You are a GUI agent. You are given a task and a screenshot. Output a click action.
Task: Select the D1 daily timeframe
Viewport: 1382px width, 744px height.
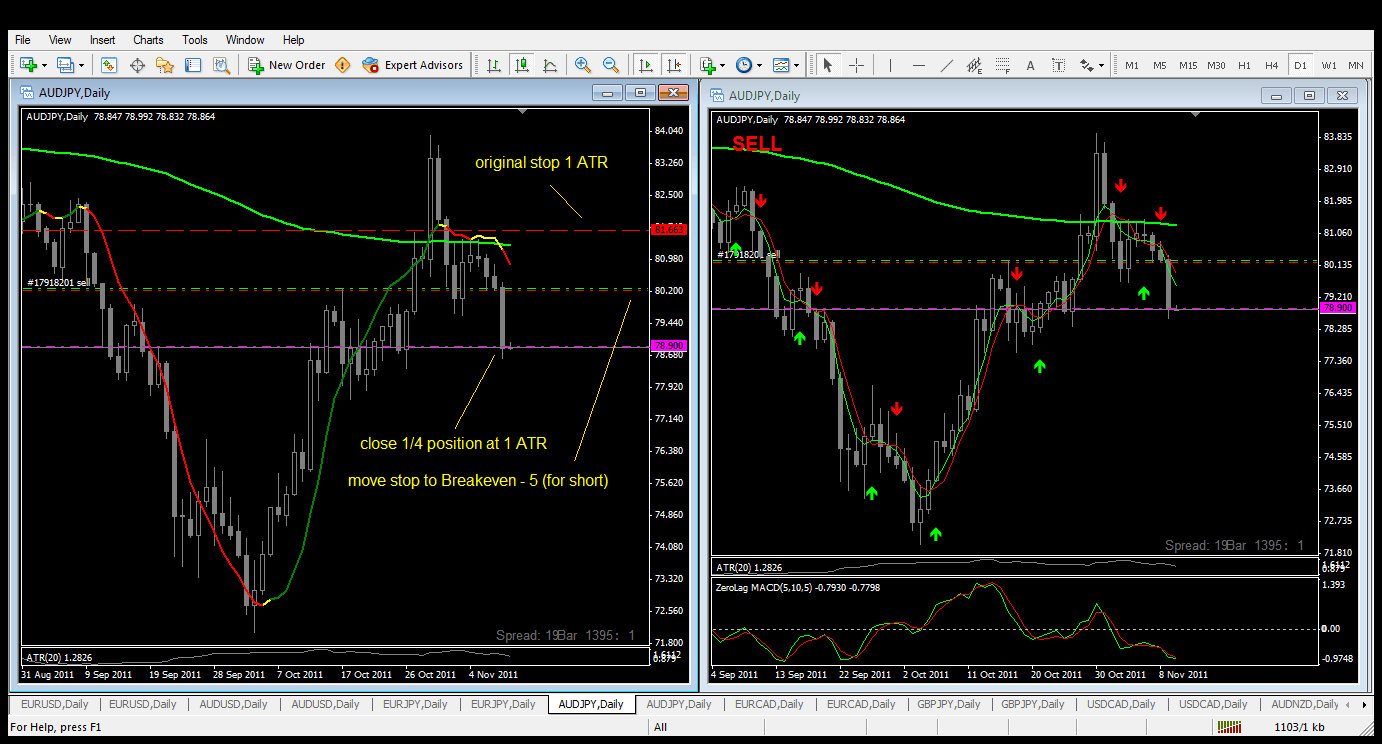point(1300,65)
